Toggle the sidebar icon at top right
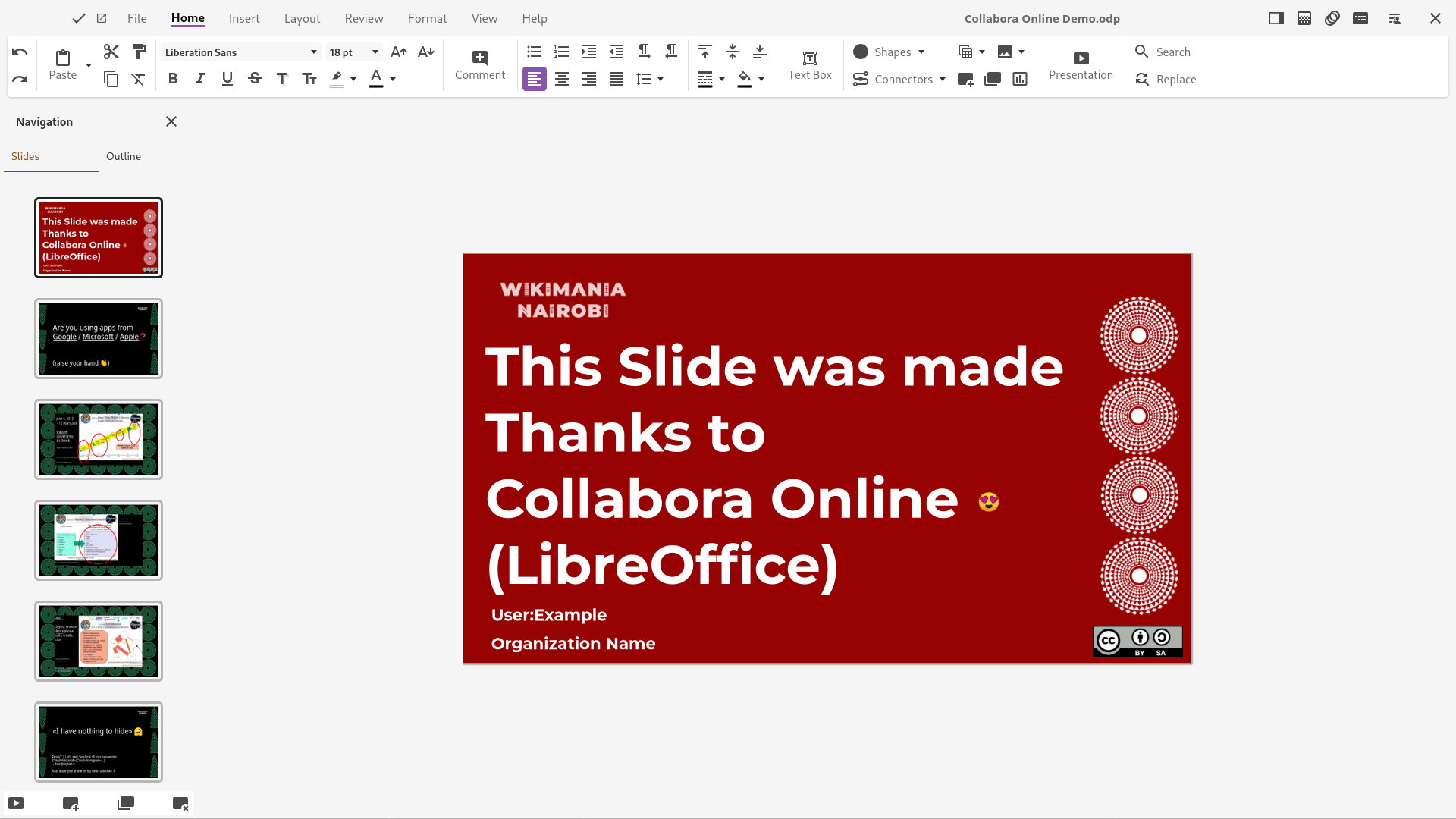The width and height of the screenshot is (1456, 819). [1276, 18]
